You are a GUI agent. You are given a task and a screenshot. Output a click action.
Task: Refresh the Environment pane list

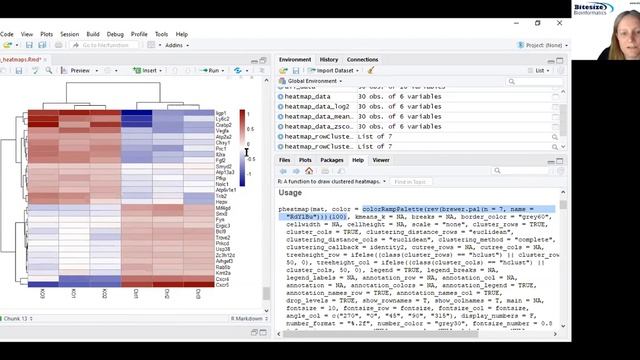560,71
